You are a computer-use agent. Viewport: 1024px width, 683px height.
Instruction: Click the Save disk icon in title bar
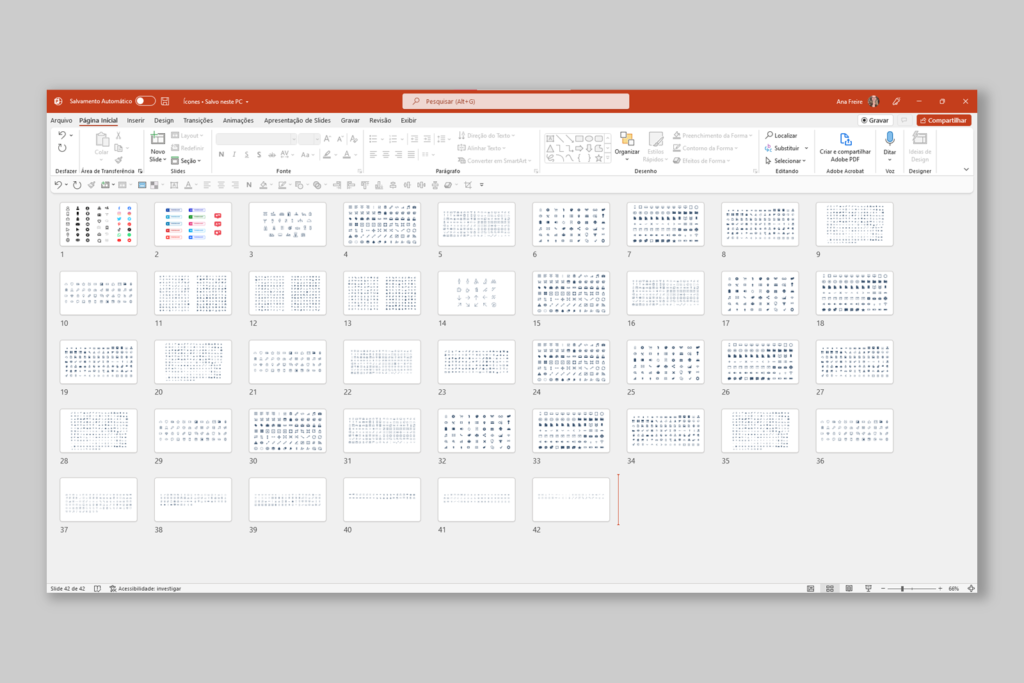tap(165, 101)
